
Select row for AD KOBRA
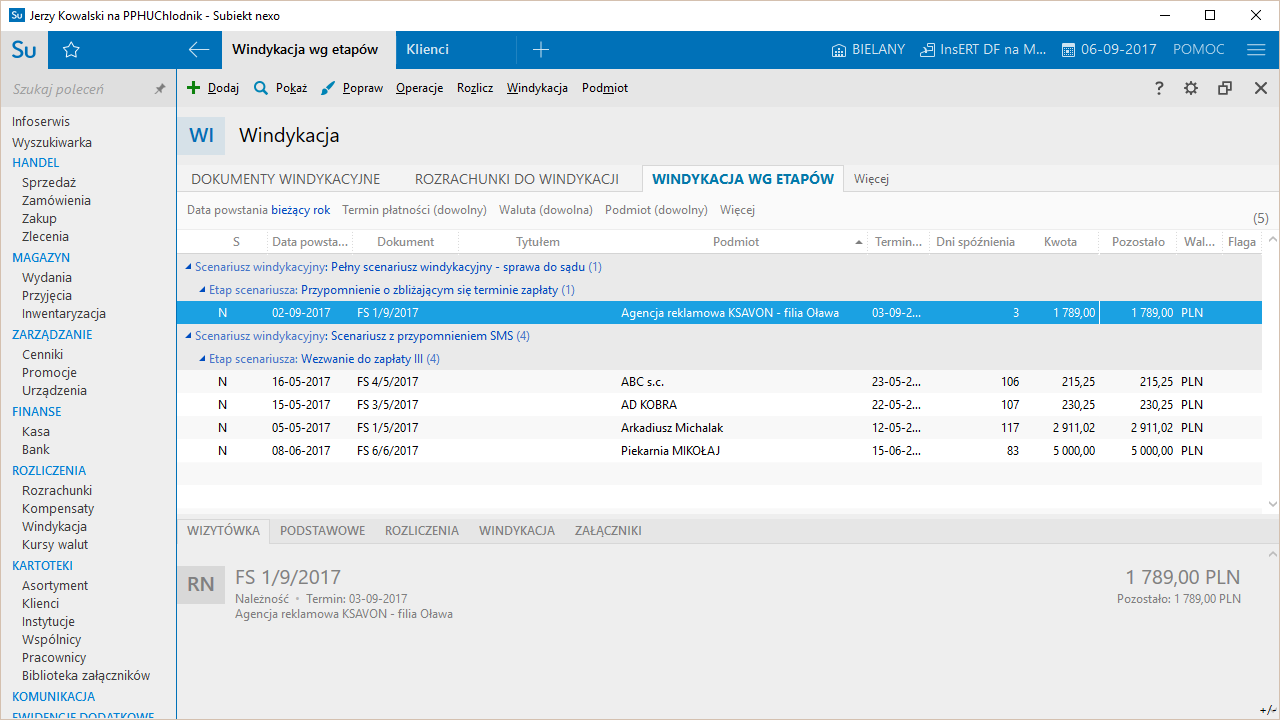[719, 405]
